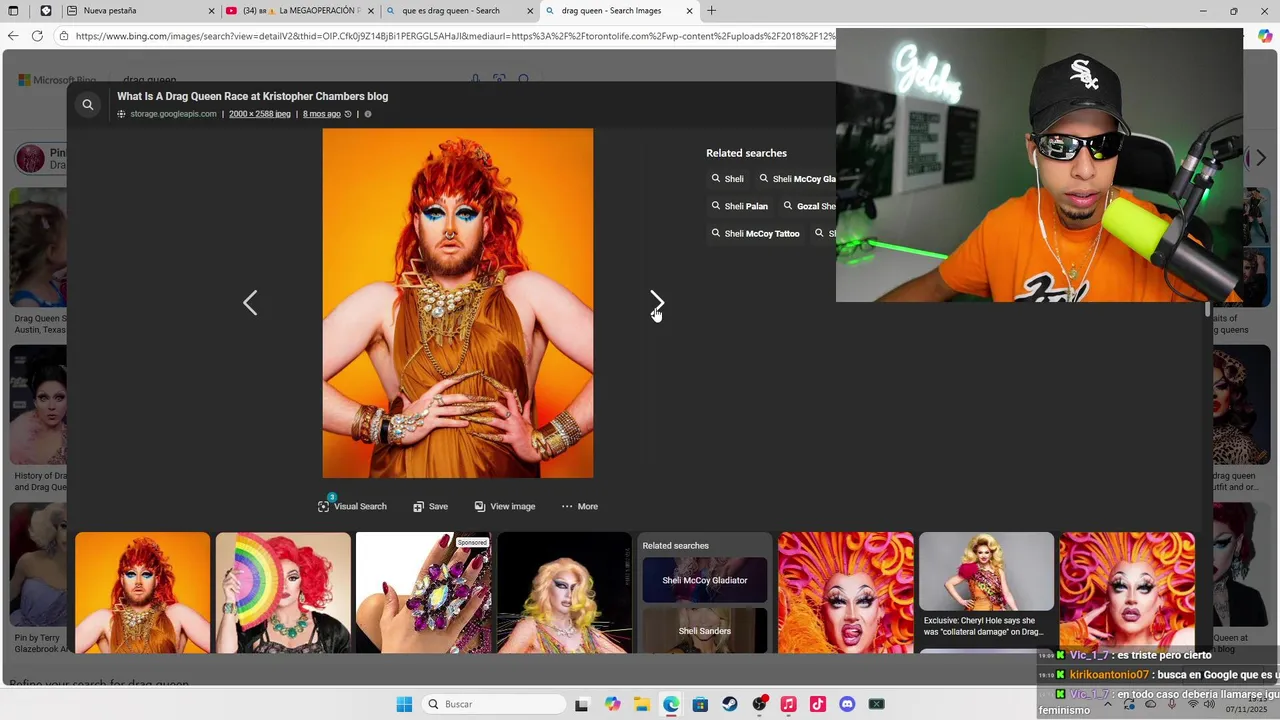Open a new browser tab with plus
The width and height of the screenshot is (1280, 720).
click(711, 11)
